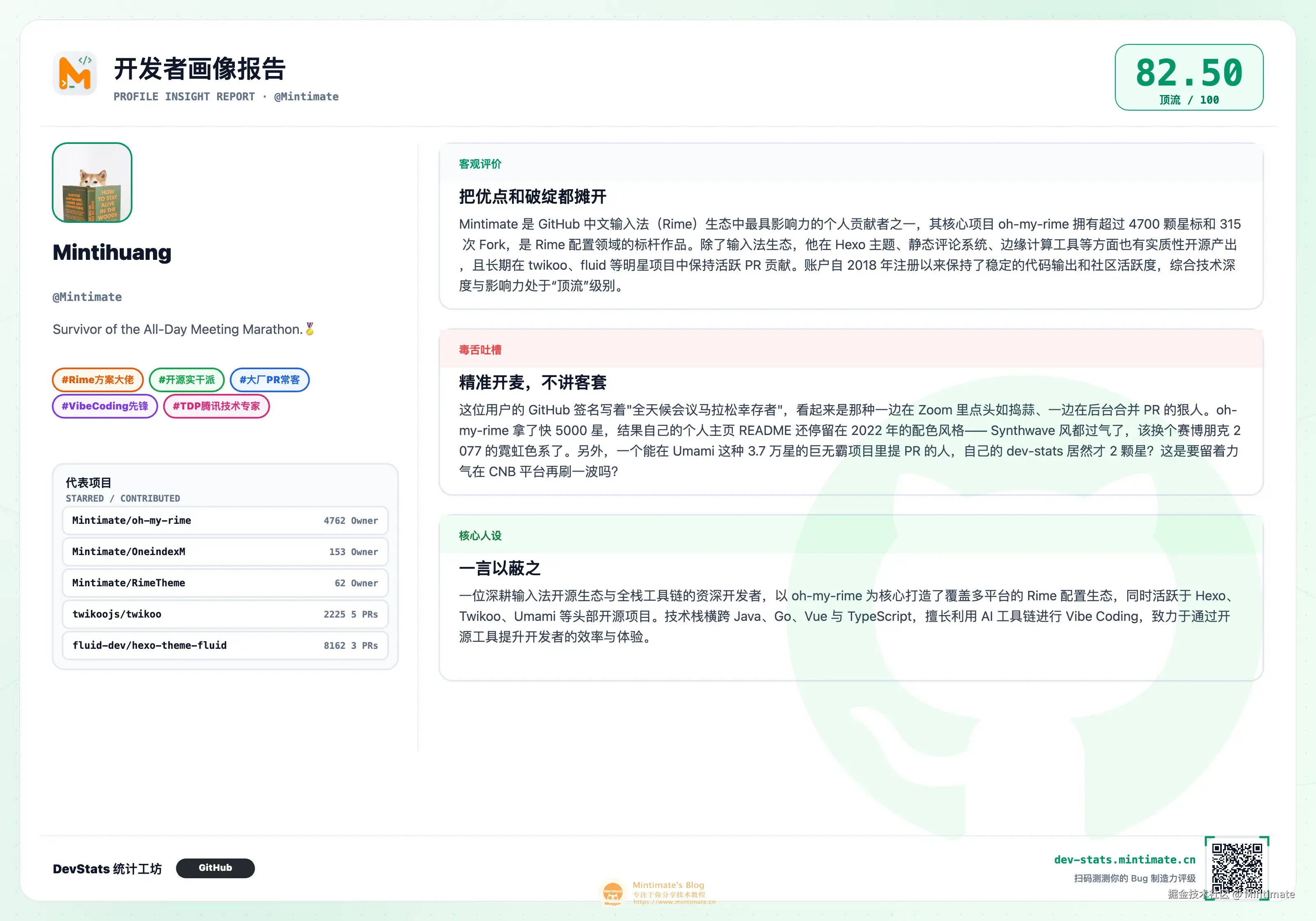This screenshot has height=921, width=1316.
Task: Click the QR code in the footer
Action: (1237, 868)
